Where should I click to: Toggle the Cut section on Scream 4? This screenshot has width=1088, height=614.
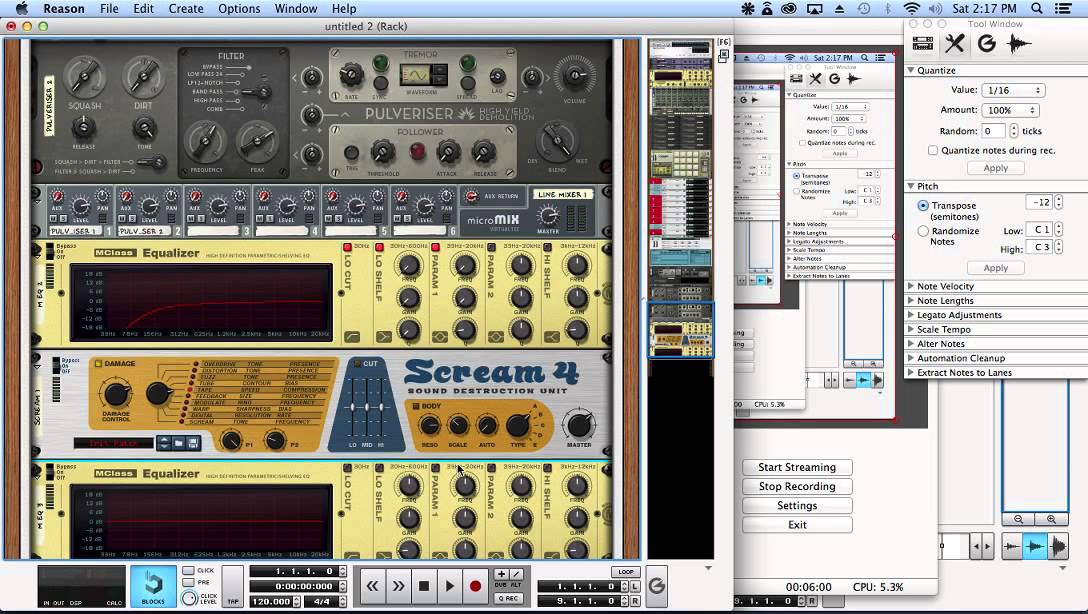(357, 363)
